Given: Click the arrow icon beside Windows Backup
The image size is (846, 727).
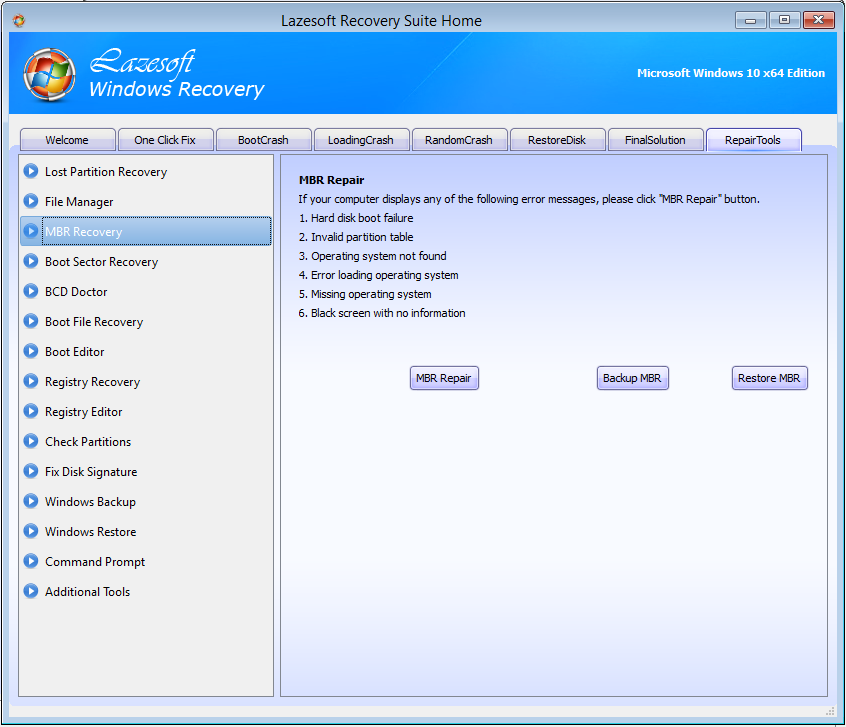Looking at the screenshot, I should point(31,501).
